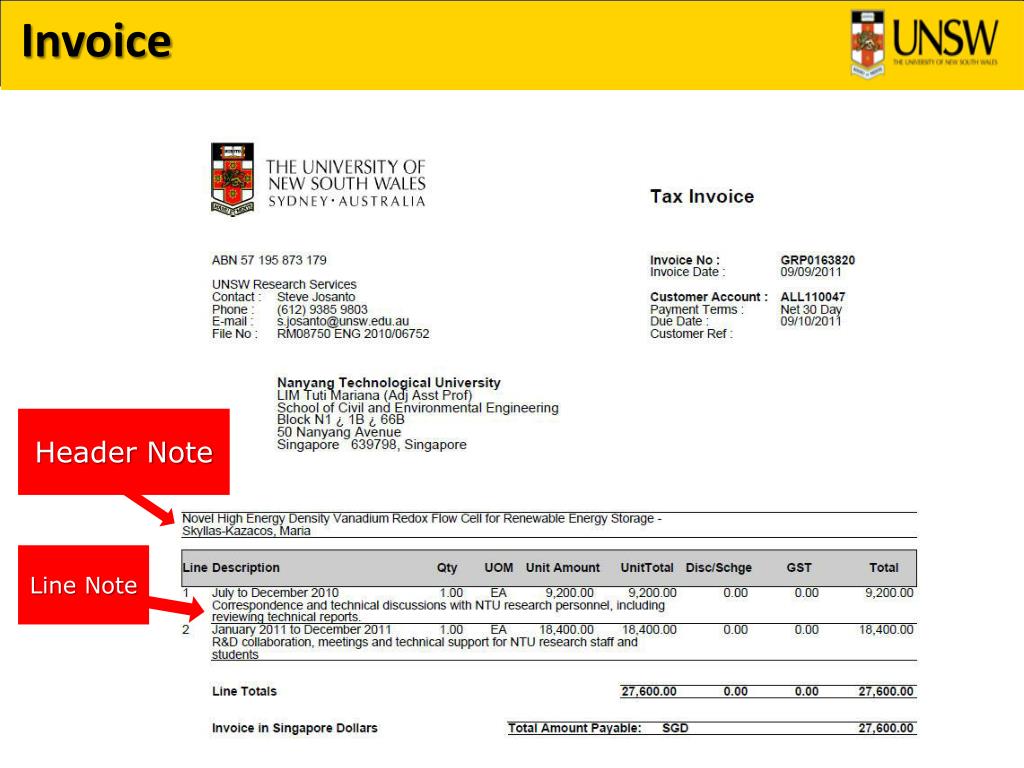Click the 'Qty' column header
1024x768 pixels.
pyautogui.click(x=447, y=568)
